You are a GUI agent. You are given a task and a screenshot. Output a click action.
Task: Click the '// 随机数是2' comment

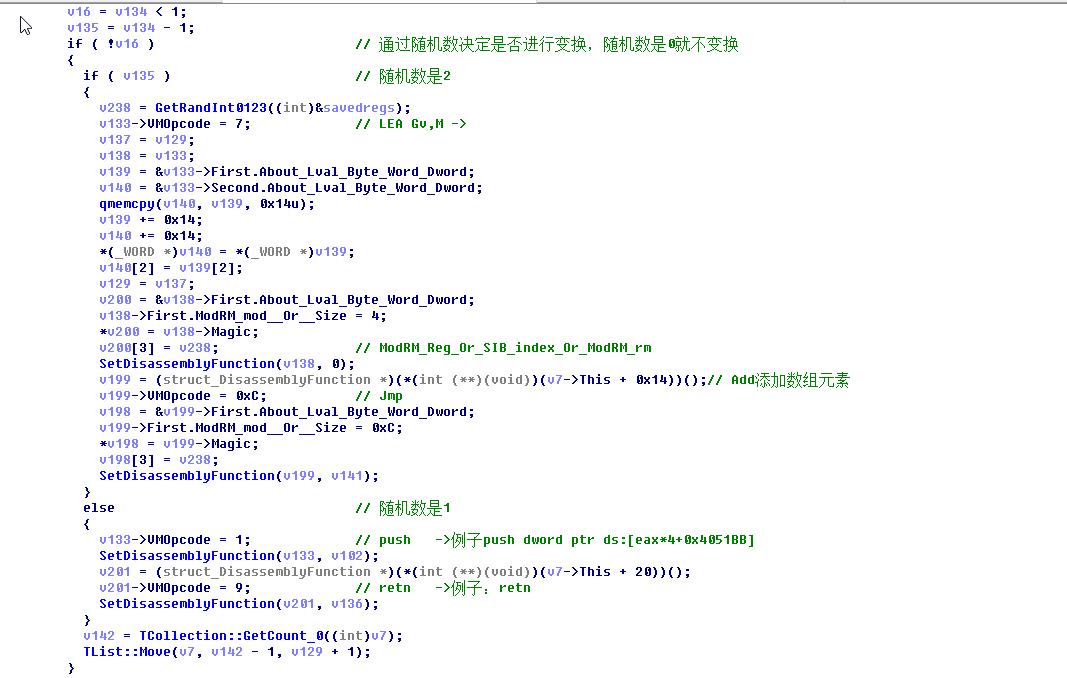(x=403, y=76)
